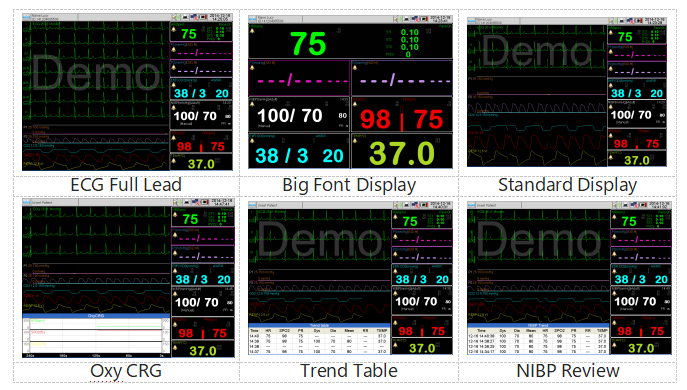Click the Trend Table blue header bar
The height and width of the screenshot is (390, 687).
click(x=319, y=326)
